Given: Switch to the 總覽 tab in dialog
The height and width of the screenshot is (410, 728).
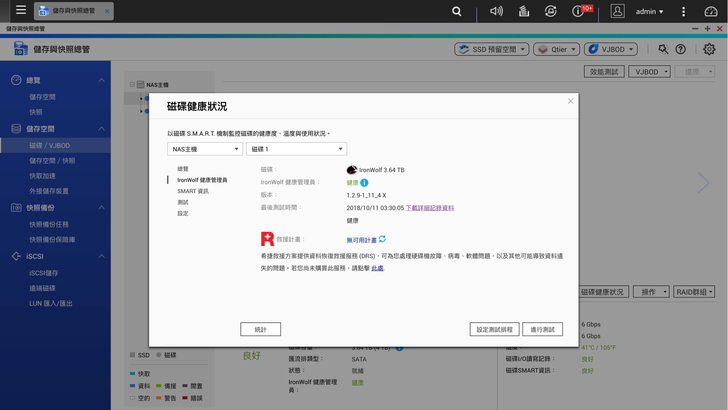Looking at the screenshot, I should pos(183,169).
